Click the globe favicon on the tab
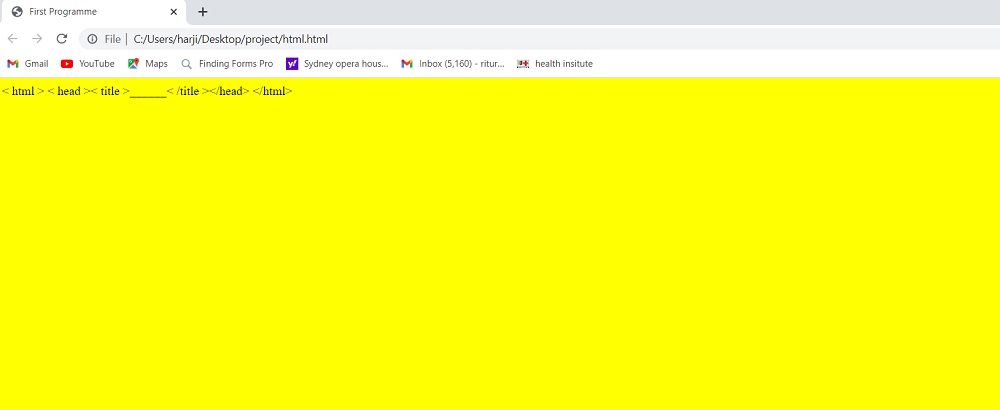Image resolution: width=1000 pixels, height=410 pixels. (x=17, y=12)
